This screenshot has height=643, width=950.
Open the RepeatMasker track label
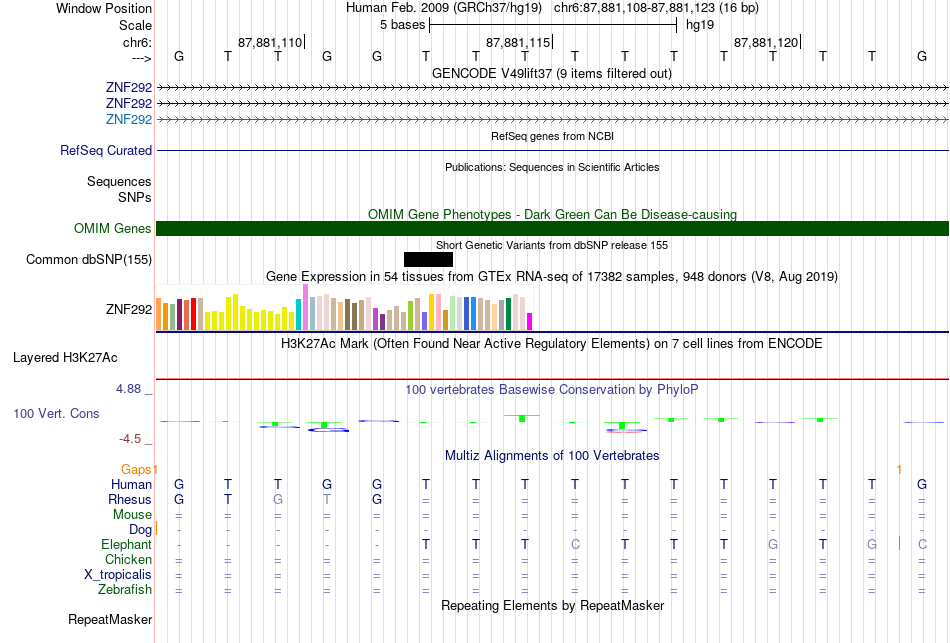110,619
